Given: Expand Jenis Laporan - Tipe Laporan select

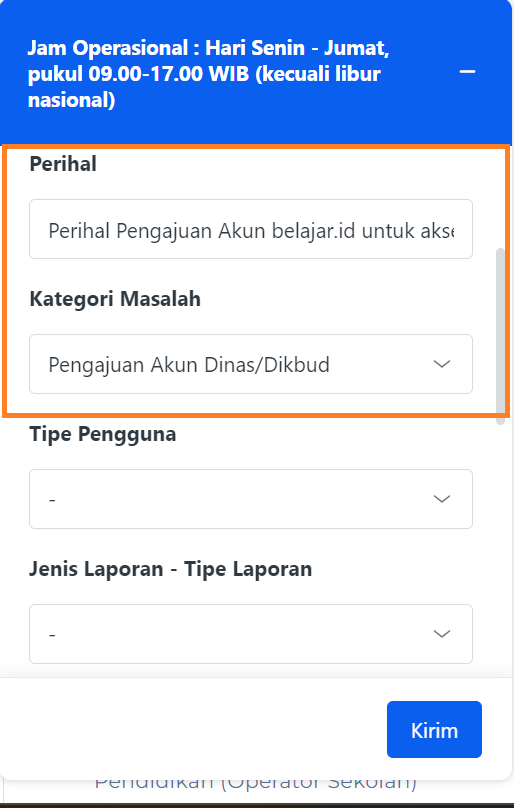Looking at the screenshot, I should click(x=251, y=634).
